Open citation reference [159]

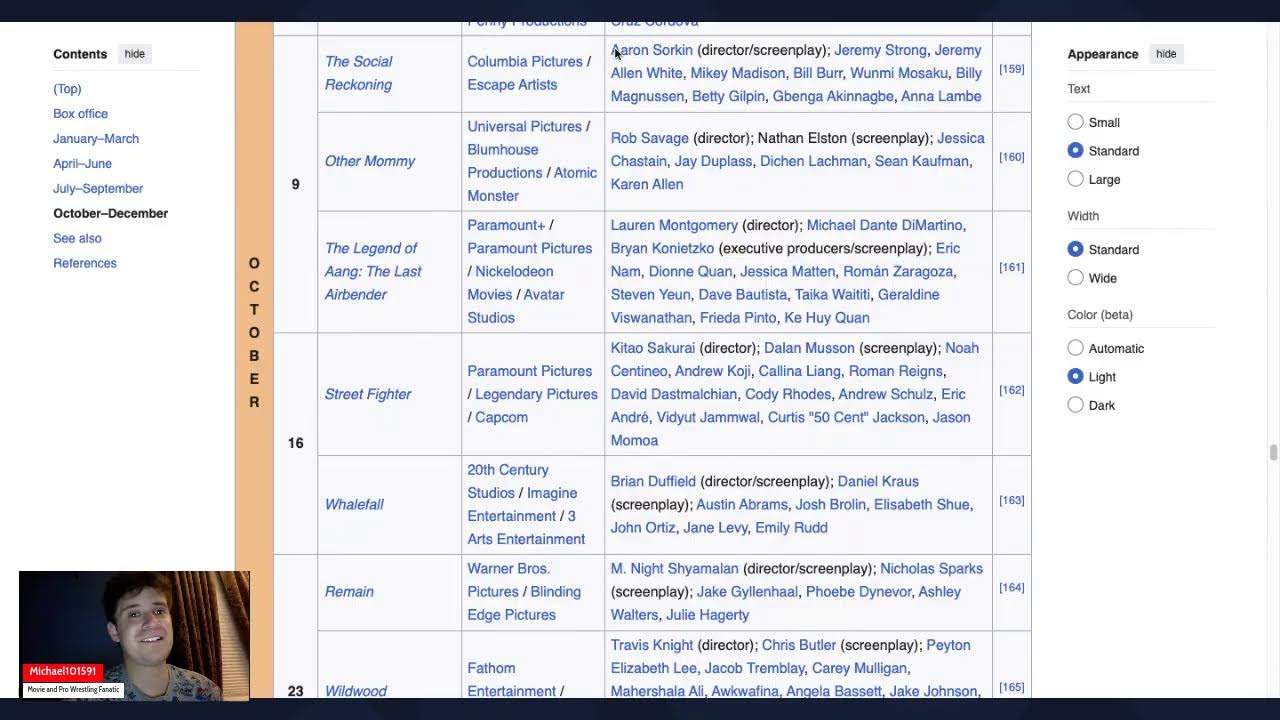coord(1012,69)
